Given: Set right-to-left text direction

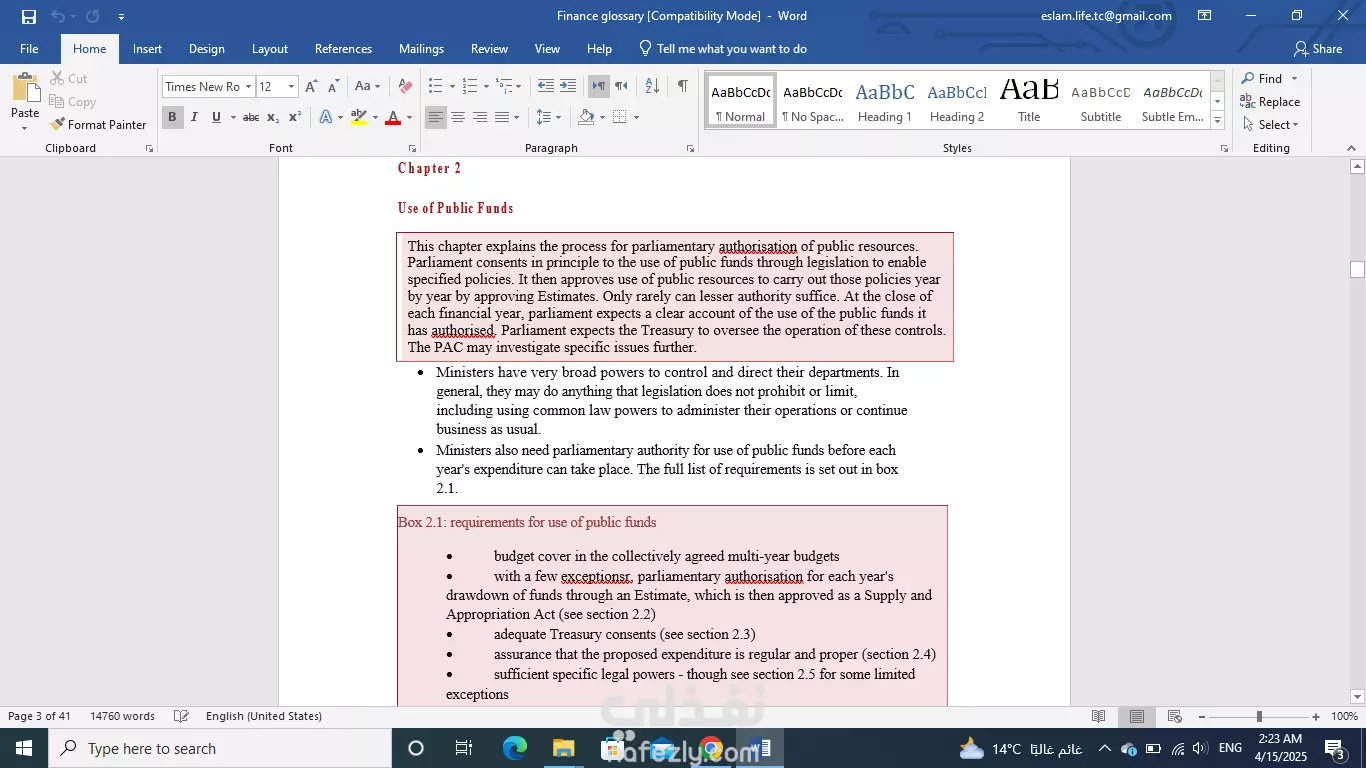Looking at the screenshot, I should (x=621, y=87).
